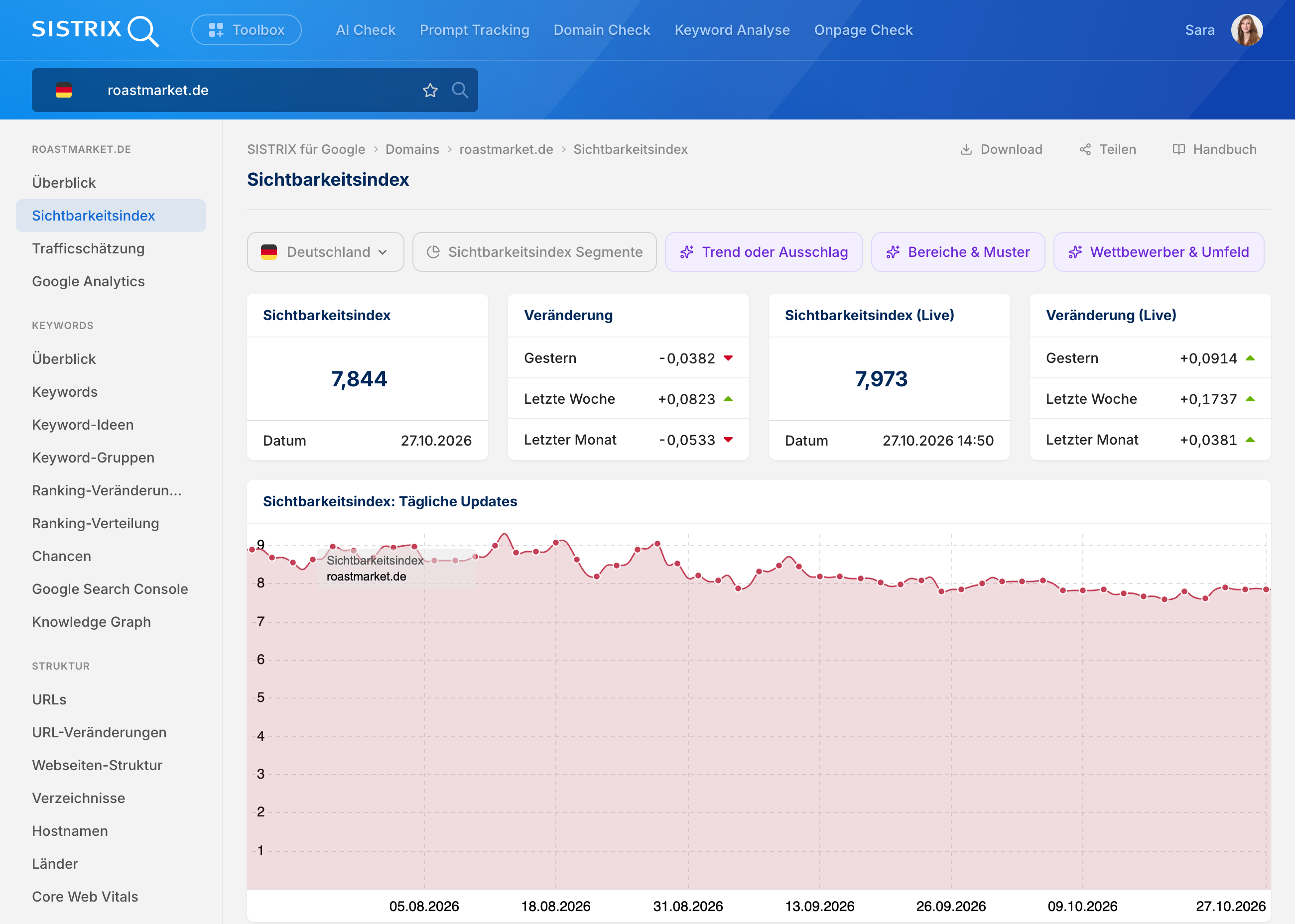Open Google Search Console in the sidebar

111,589
